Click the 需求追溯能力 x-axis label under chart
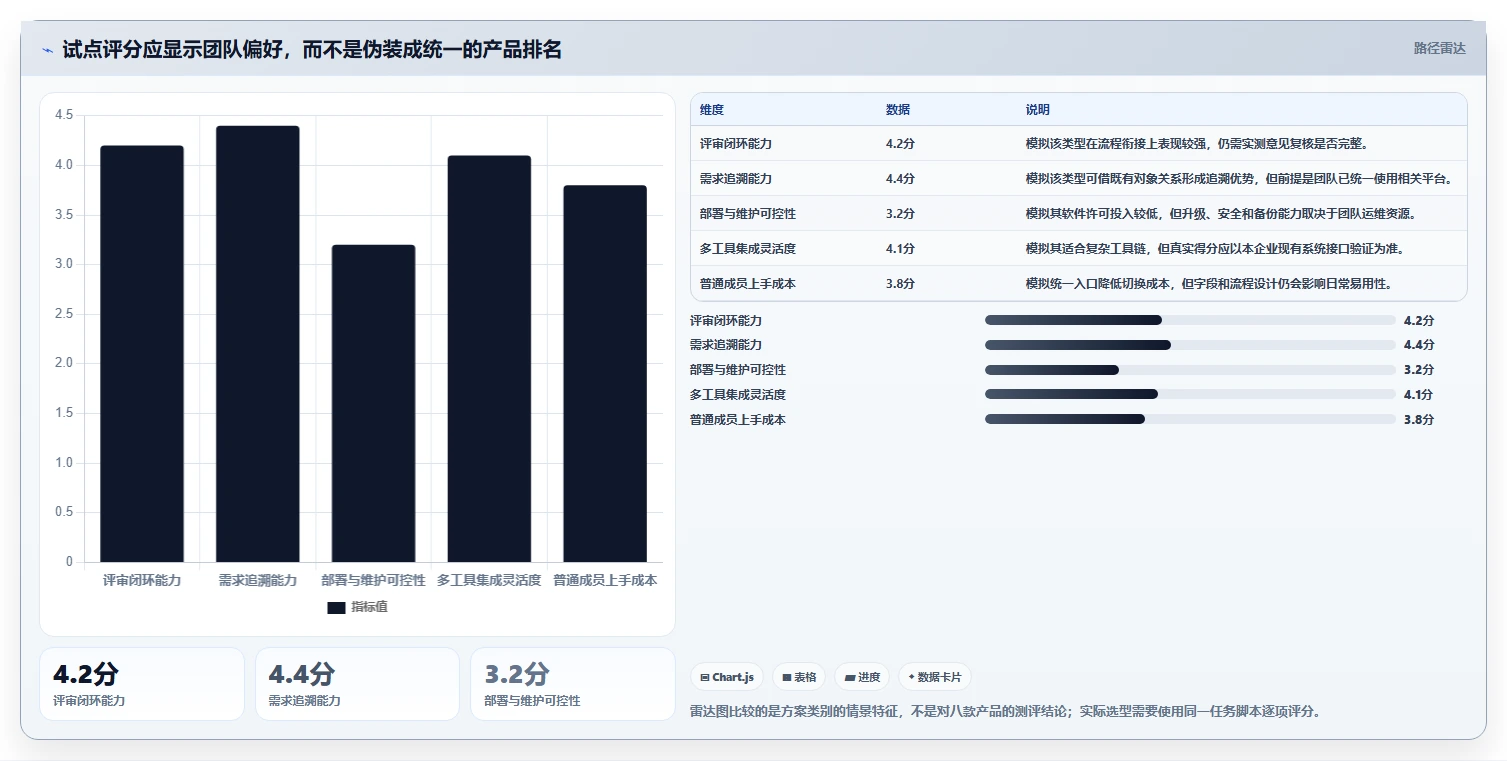The height and width of the screenshot is (761, 1507). tap(258, 580)
